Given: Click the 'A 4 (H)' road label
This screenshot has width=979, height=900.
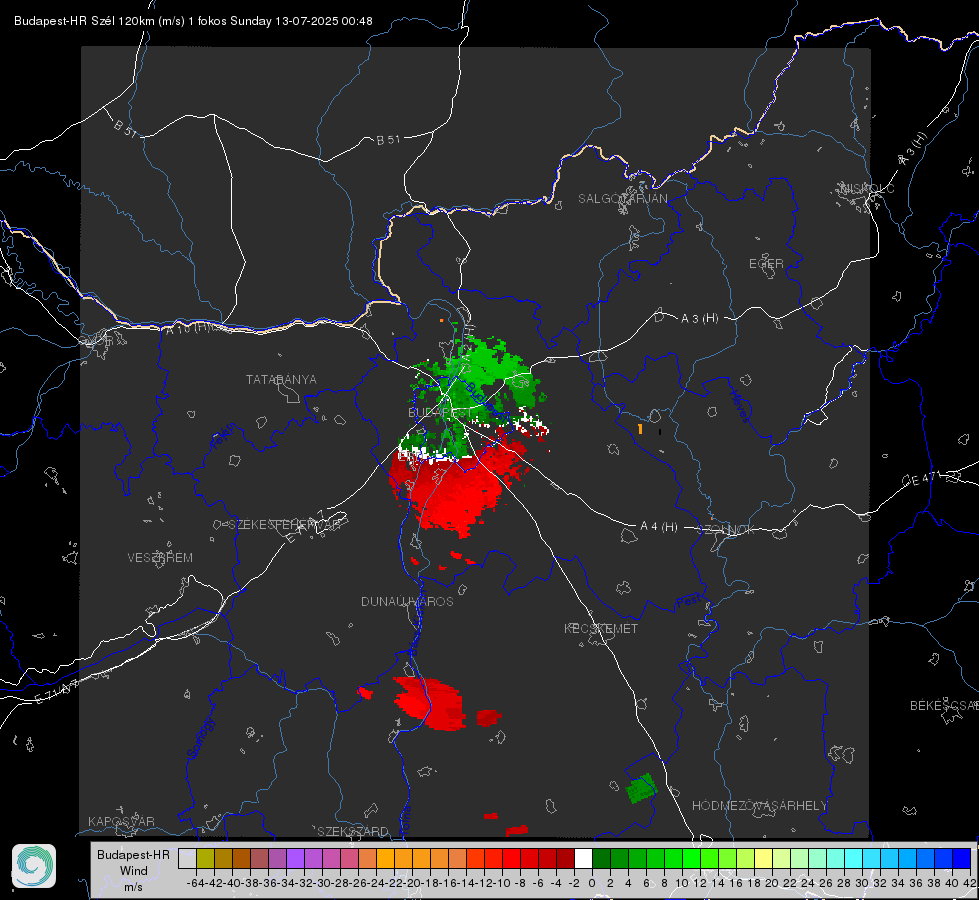Looking at the screenshot, I should (x=659, y=527).
